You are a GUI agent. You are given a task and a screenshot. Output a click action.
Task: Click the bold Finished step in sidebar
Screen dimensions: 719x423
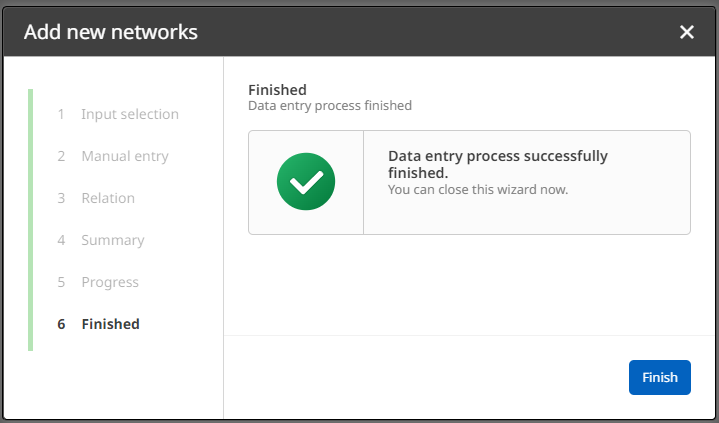110,324
